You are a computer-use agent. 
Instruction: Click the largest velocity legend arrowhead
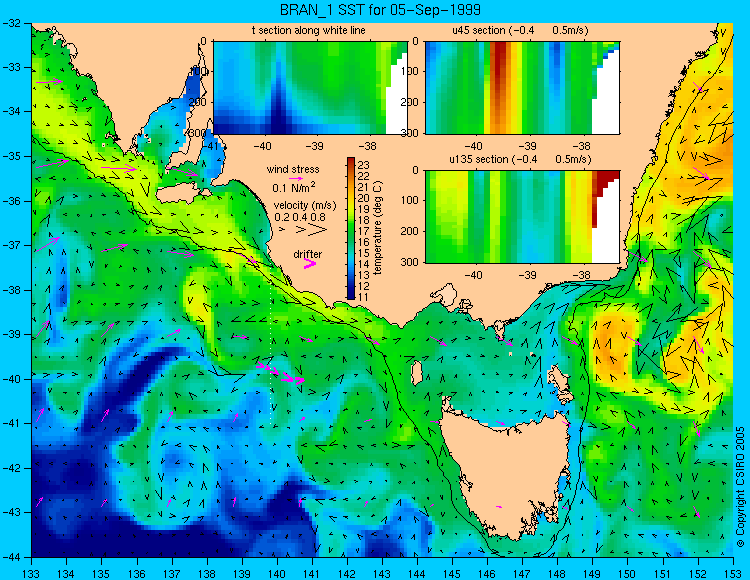[317, 230]
